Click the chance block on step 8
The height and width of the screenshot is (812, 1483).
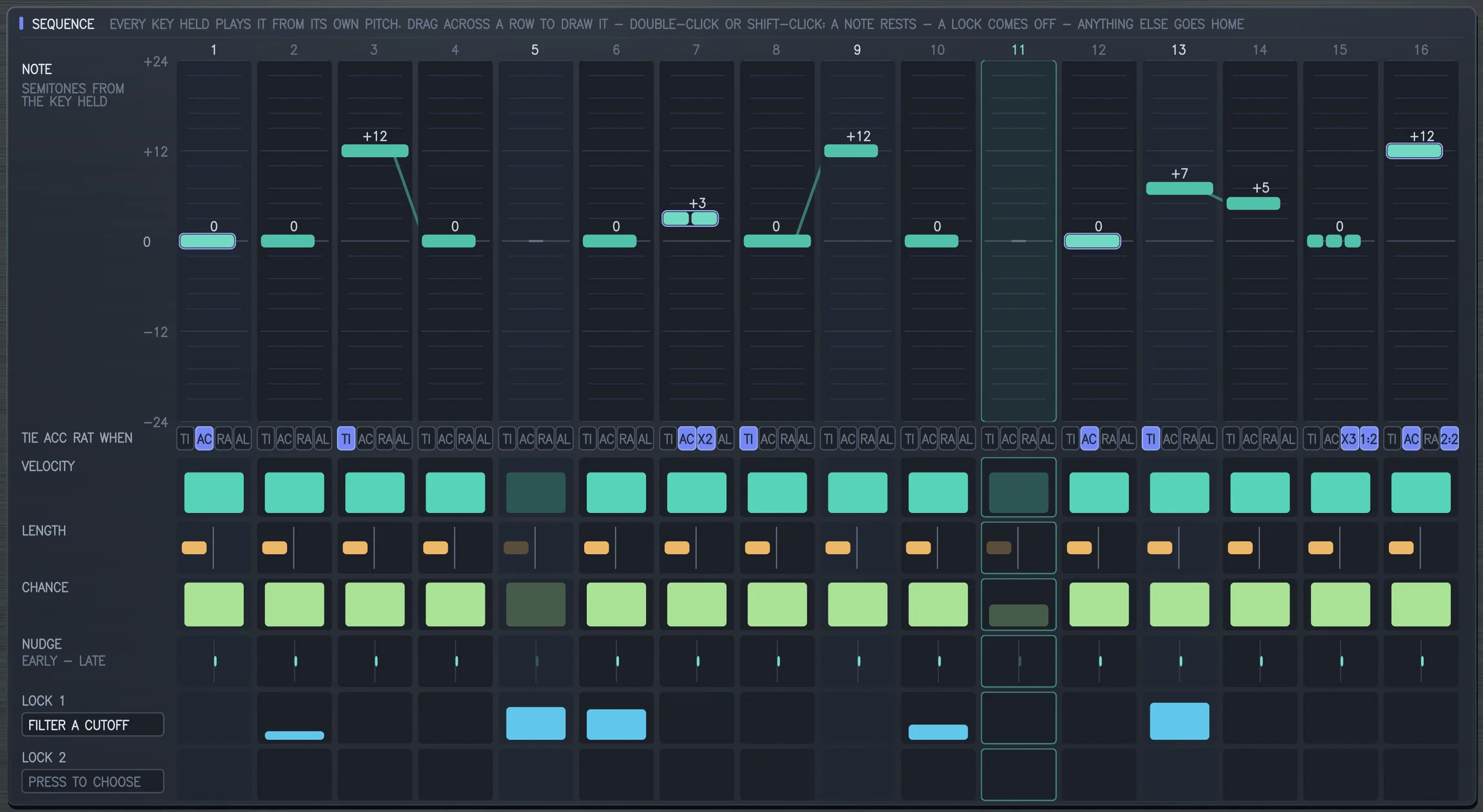(x=777, y=604)
